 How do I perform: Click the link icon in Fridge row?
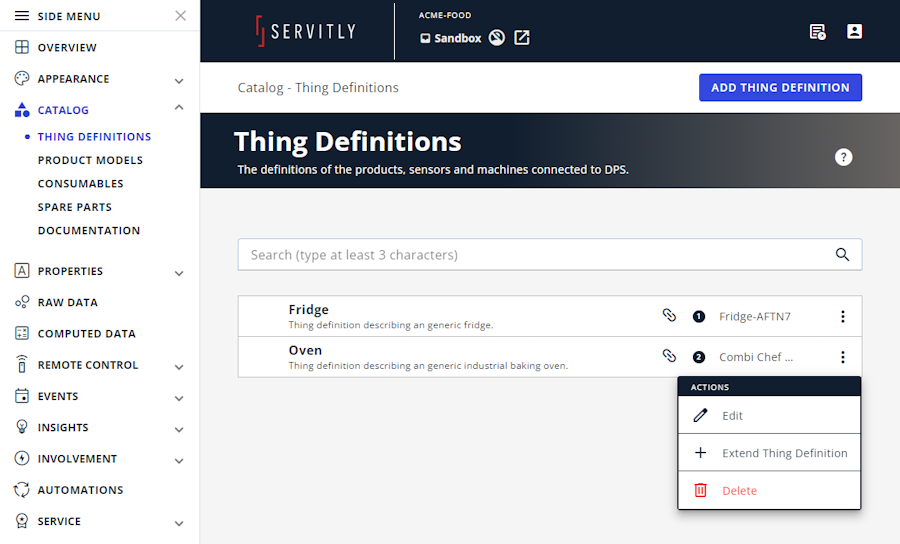click(x=669, y=315)
